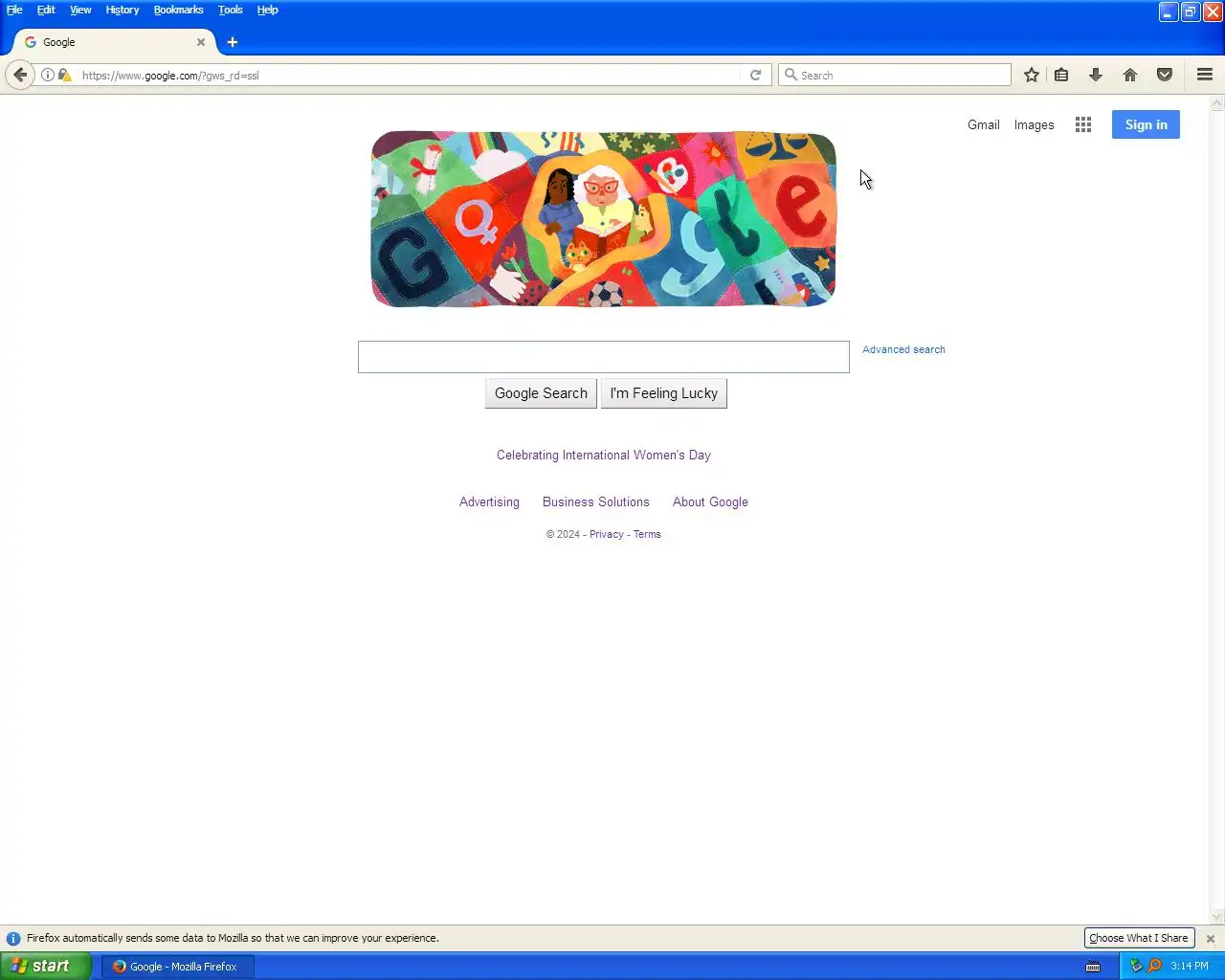Open the Edit menu

pos(46,10)
